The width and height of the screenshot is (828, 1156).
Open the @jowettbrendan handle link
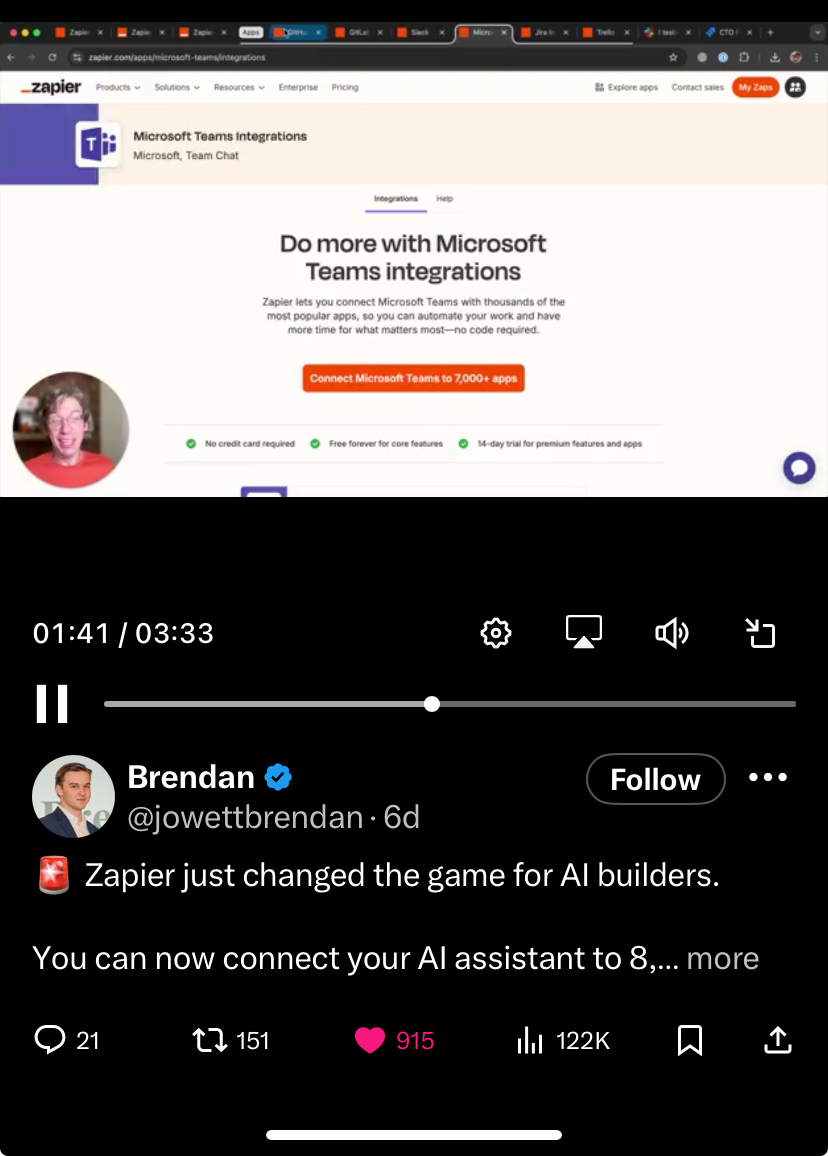click(x=245, y=817)
